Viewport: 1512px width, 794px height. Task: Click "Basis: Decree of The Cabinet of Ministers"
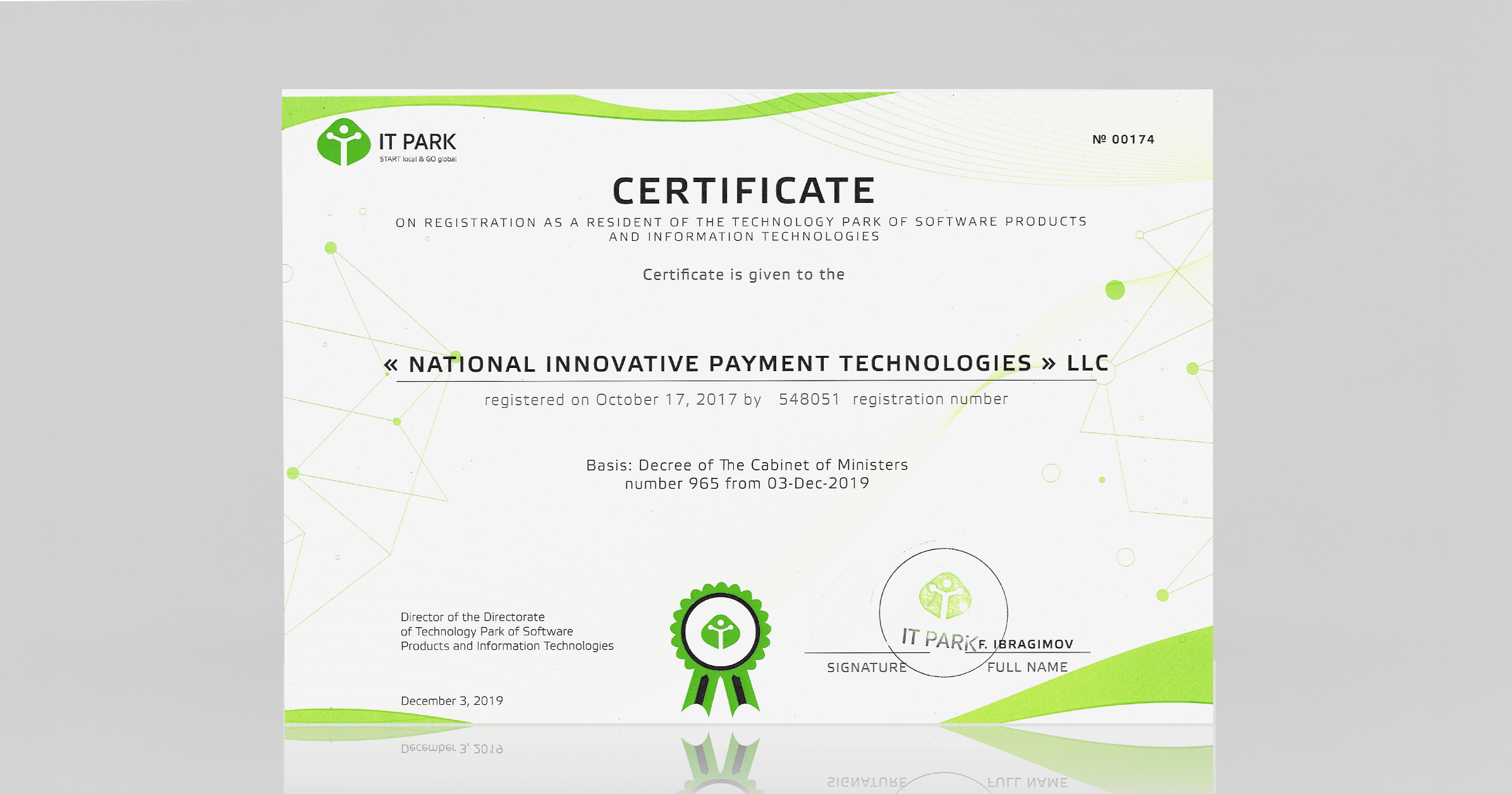(x=747, y=465)
